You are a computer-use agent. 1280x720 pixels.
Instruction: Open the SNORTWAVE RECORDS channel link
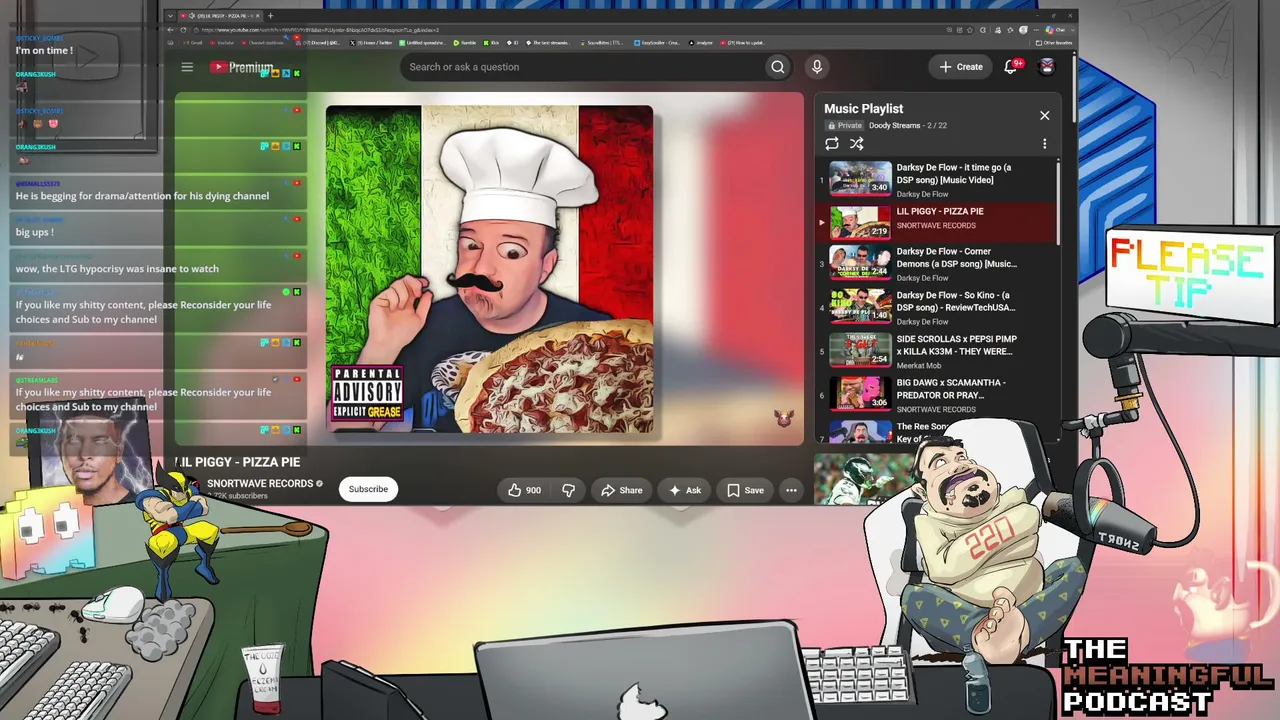(x=260, y=484)
